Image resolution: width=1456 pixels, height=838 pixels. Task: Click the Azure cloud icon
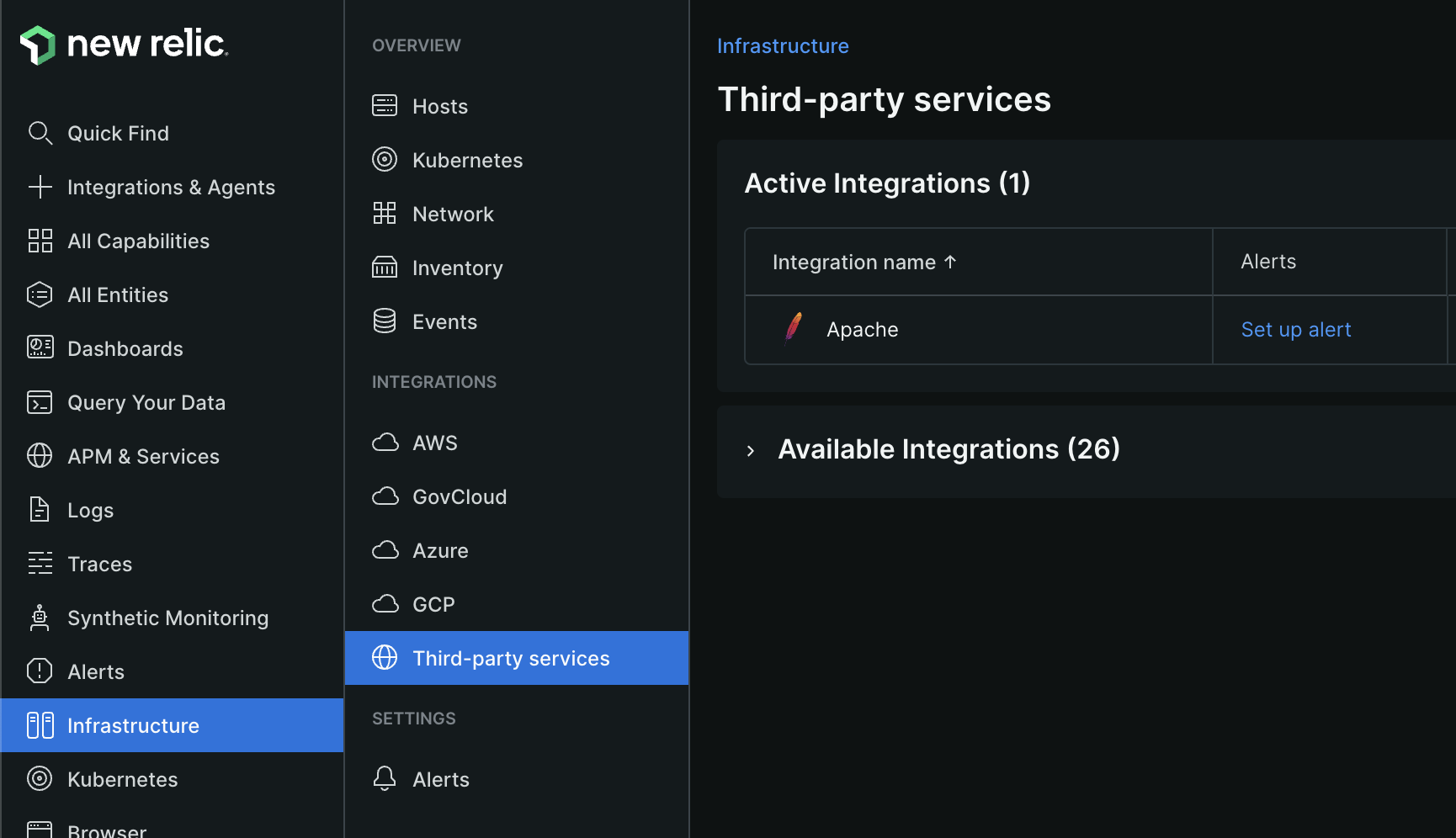(x=385, y=550)
